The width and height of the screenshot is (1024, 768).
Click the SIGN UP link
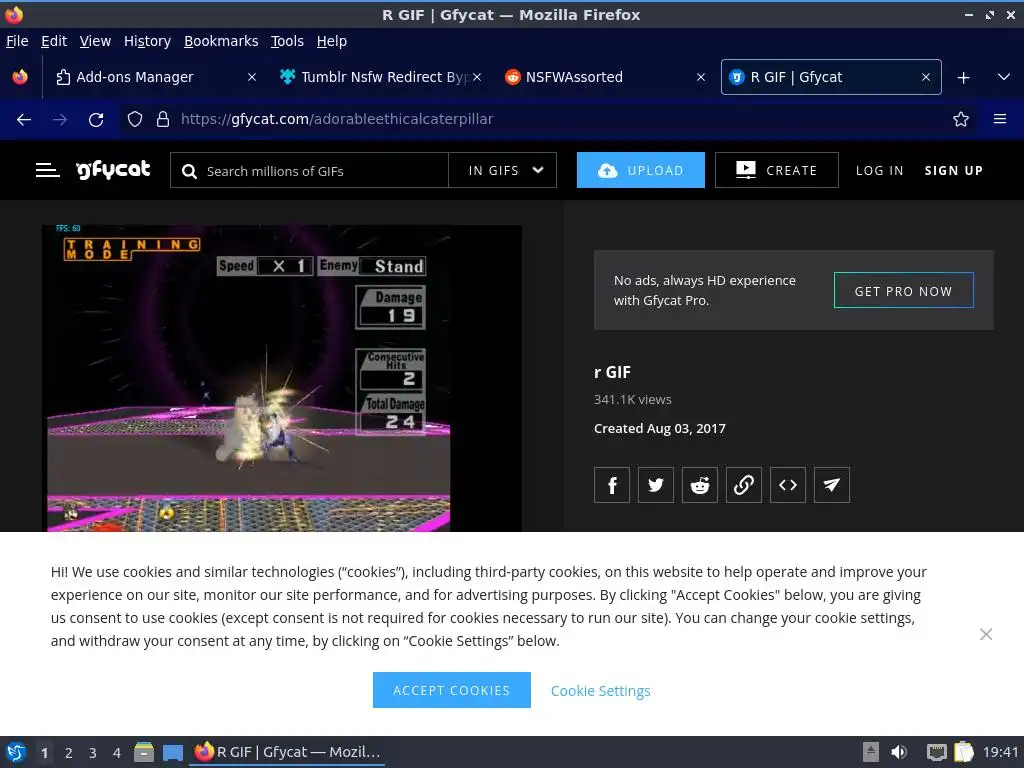pos(953,170)
